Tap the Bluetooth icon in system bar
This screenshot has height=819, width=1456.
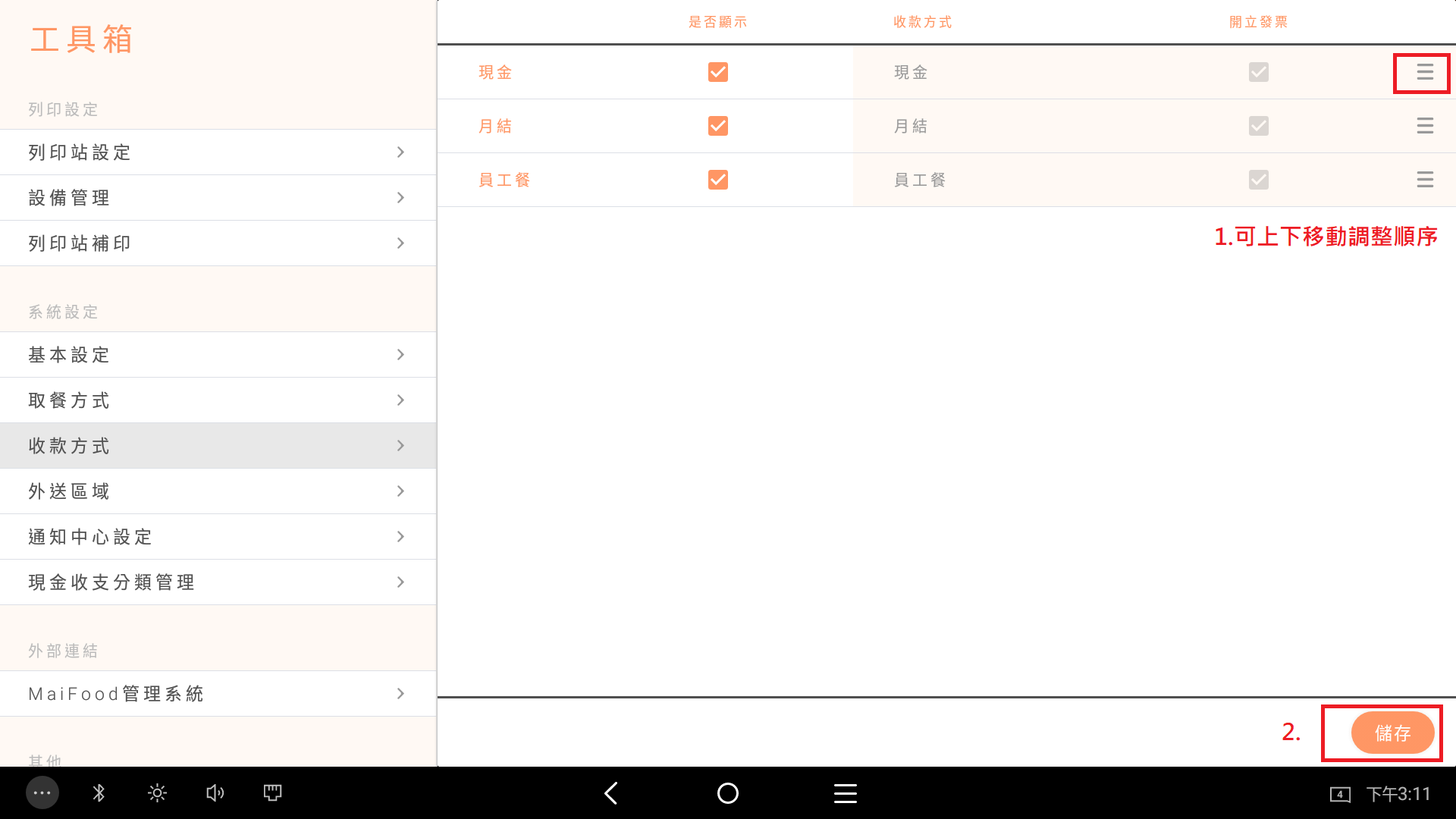[99, 793]
